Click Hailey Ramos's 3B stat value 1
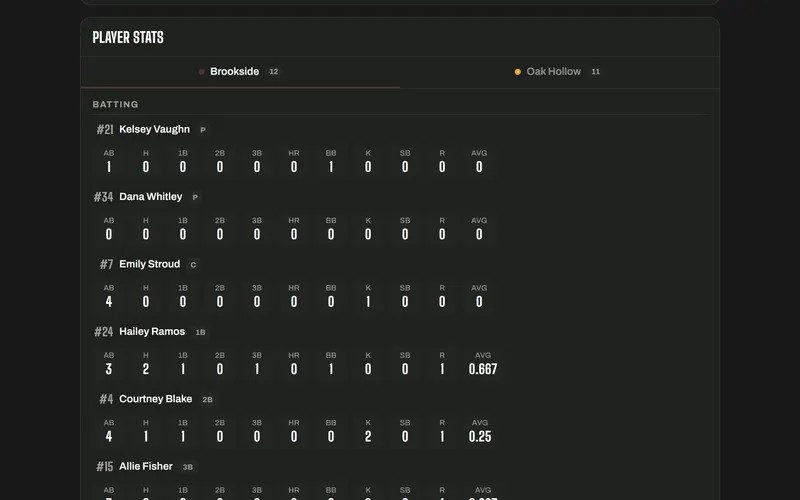This screenshot has height=500, width=800. pos(257,369)
